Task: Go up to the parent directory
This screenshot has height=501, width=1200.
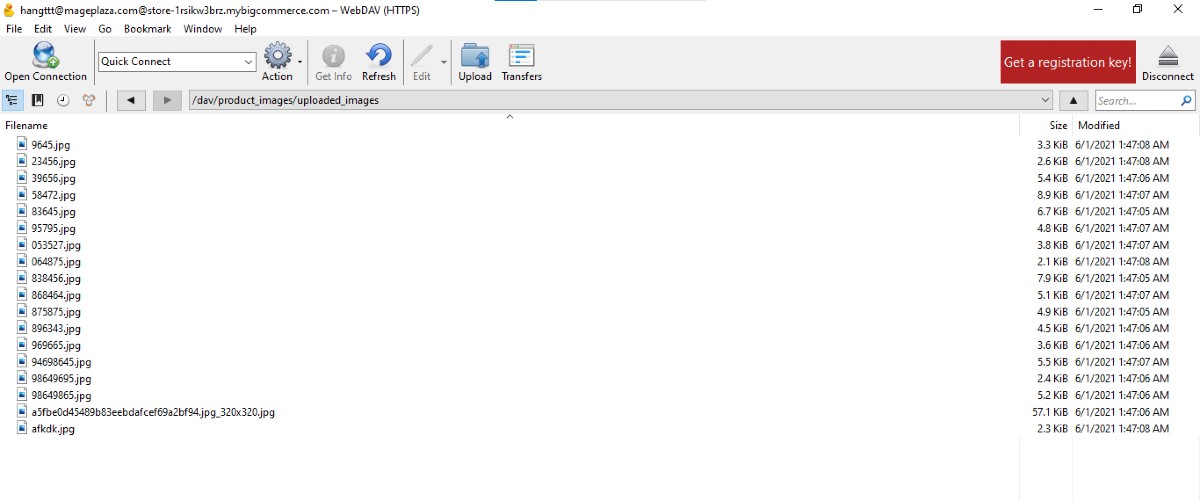Action: pyautogui.click(x=1073, y=100)
